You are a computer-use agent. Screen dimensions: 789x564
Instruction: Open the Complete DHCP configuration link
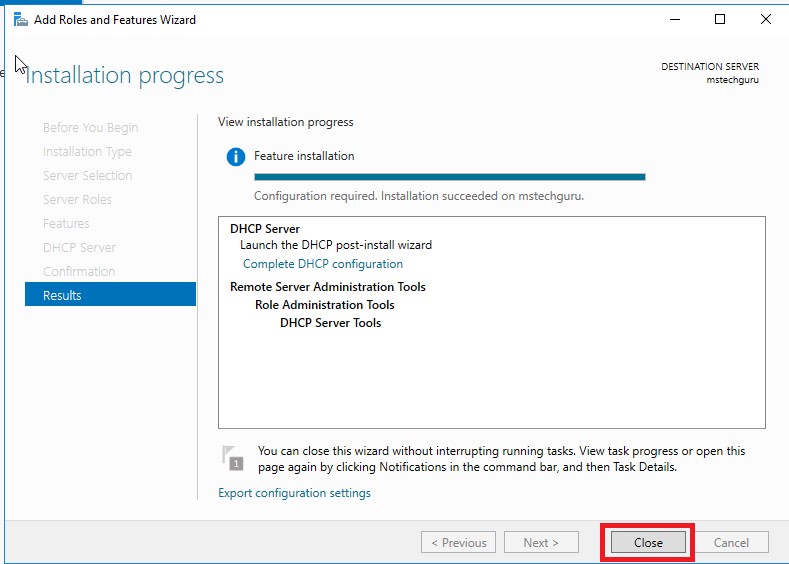[x=323, y=264]
